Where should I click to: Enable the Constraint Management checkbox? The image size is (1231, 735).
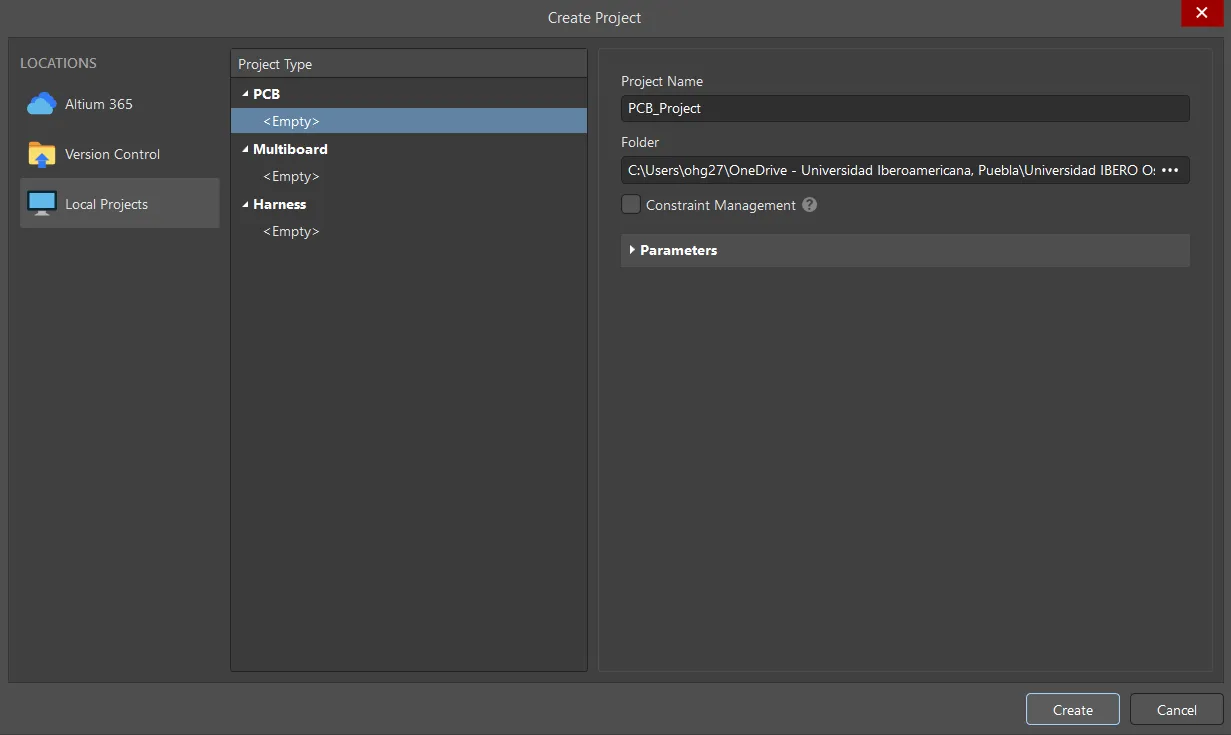coord(631,204)
